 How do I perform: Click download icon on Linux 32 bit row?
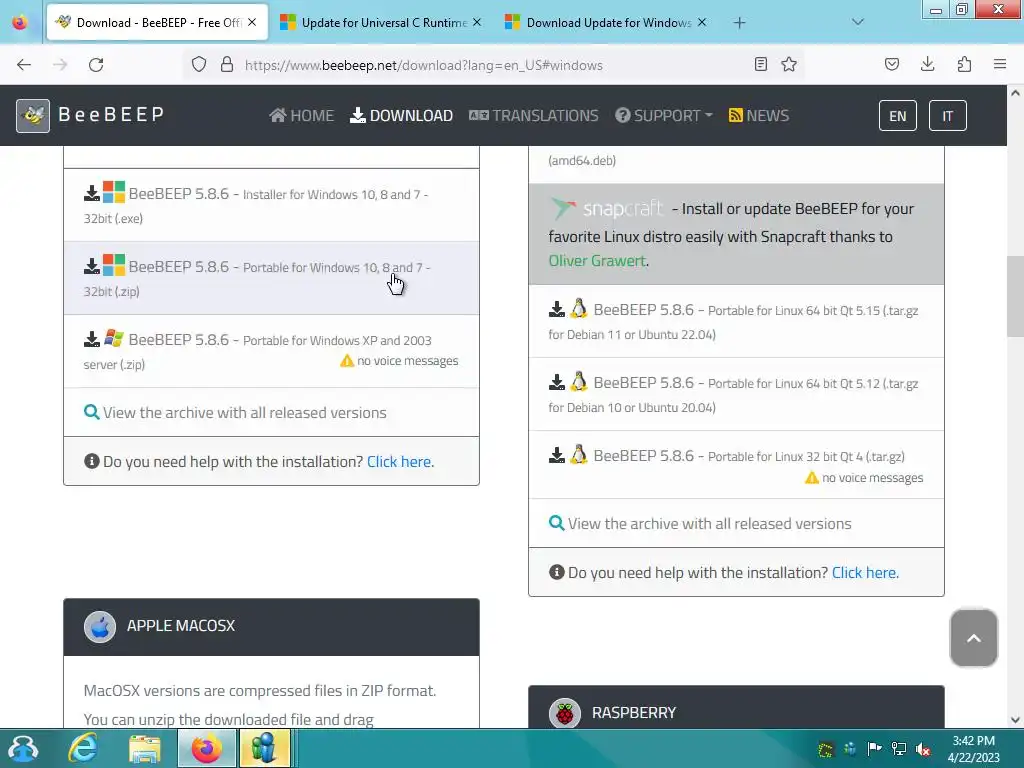[x=557, y=455]
